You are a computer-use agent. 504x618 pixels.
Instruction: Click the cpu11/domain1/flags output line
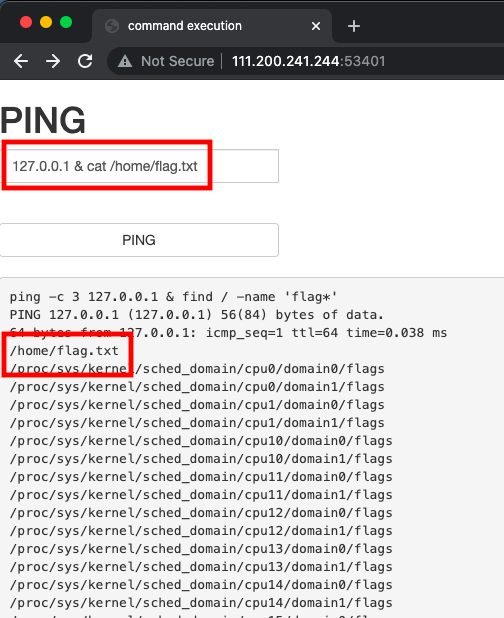point(201,495)
